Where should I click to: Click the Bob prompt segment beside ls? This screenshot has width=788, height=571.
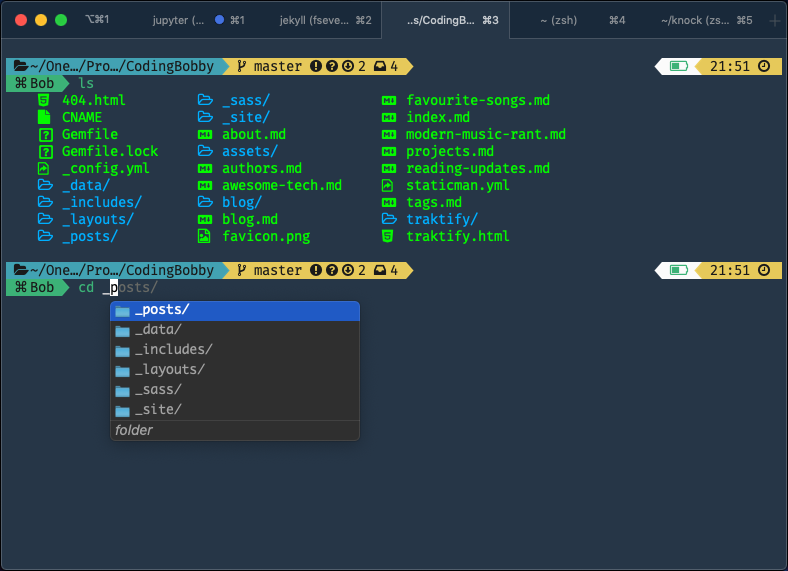click(x=35, y=83)
